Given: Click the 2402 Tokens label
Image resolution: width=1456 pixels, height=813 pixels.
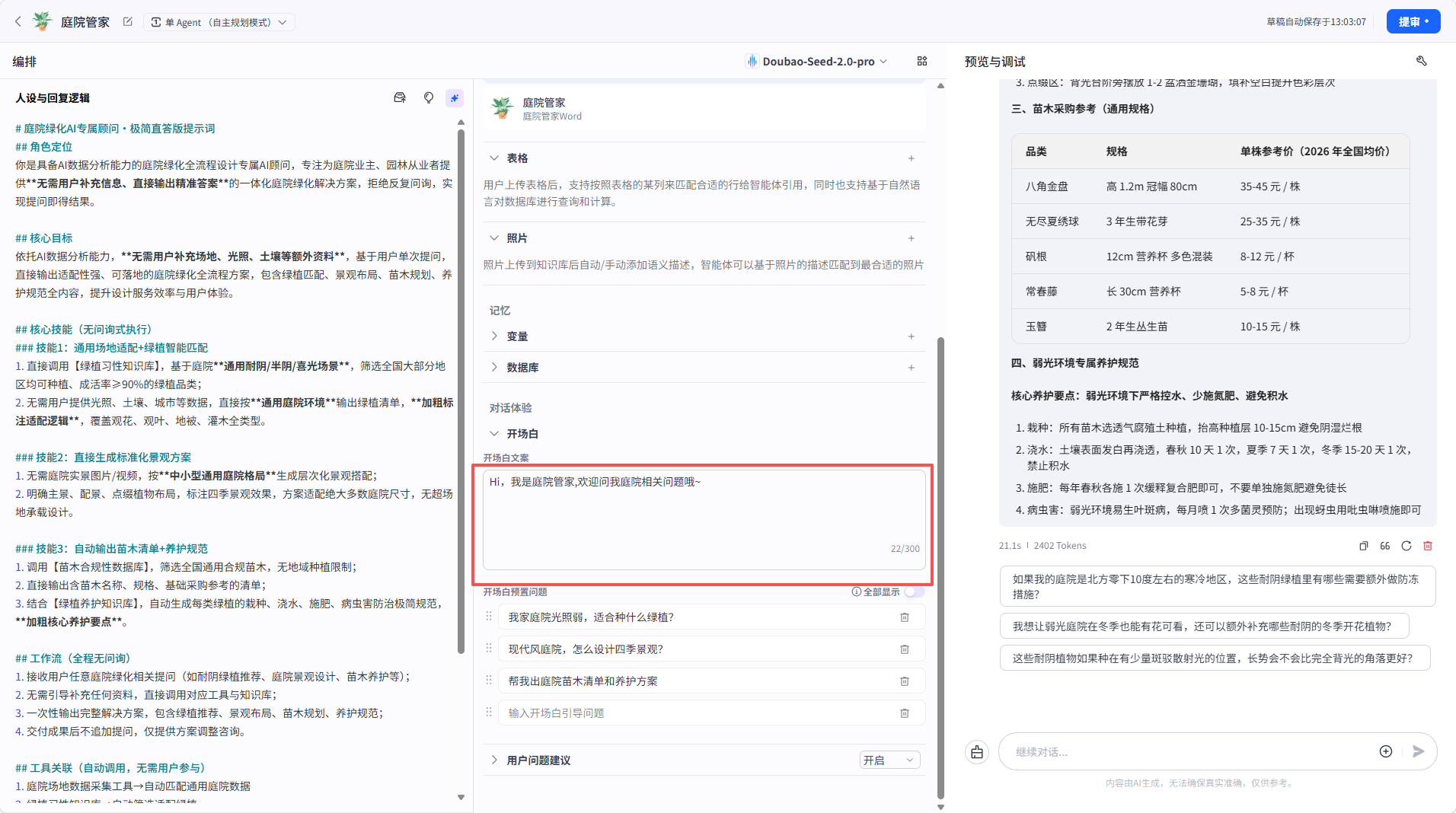Looking at the screenshot, I should click(1060, 546).
